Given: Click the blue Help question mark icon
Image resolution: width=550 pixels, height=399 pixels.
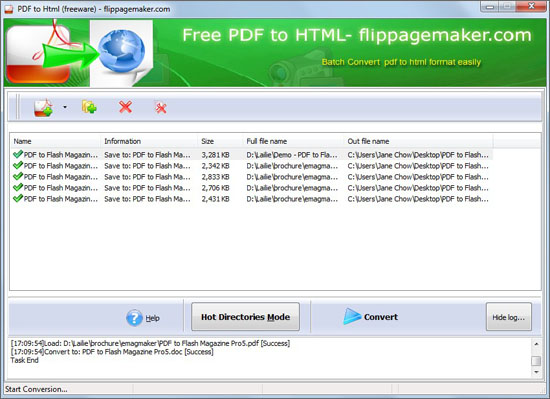Looking at the screenshot, I should pyautogui.click(x=134, y=318).
